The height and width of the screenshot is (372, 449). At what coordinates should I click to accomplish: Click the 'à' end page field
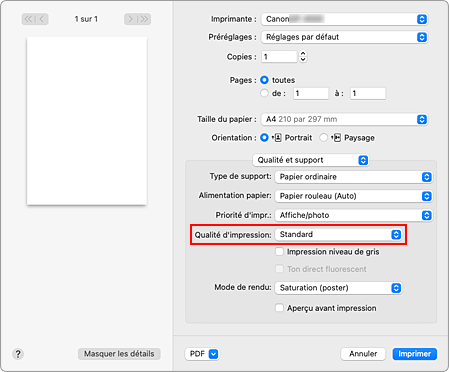pos(368,93)
